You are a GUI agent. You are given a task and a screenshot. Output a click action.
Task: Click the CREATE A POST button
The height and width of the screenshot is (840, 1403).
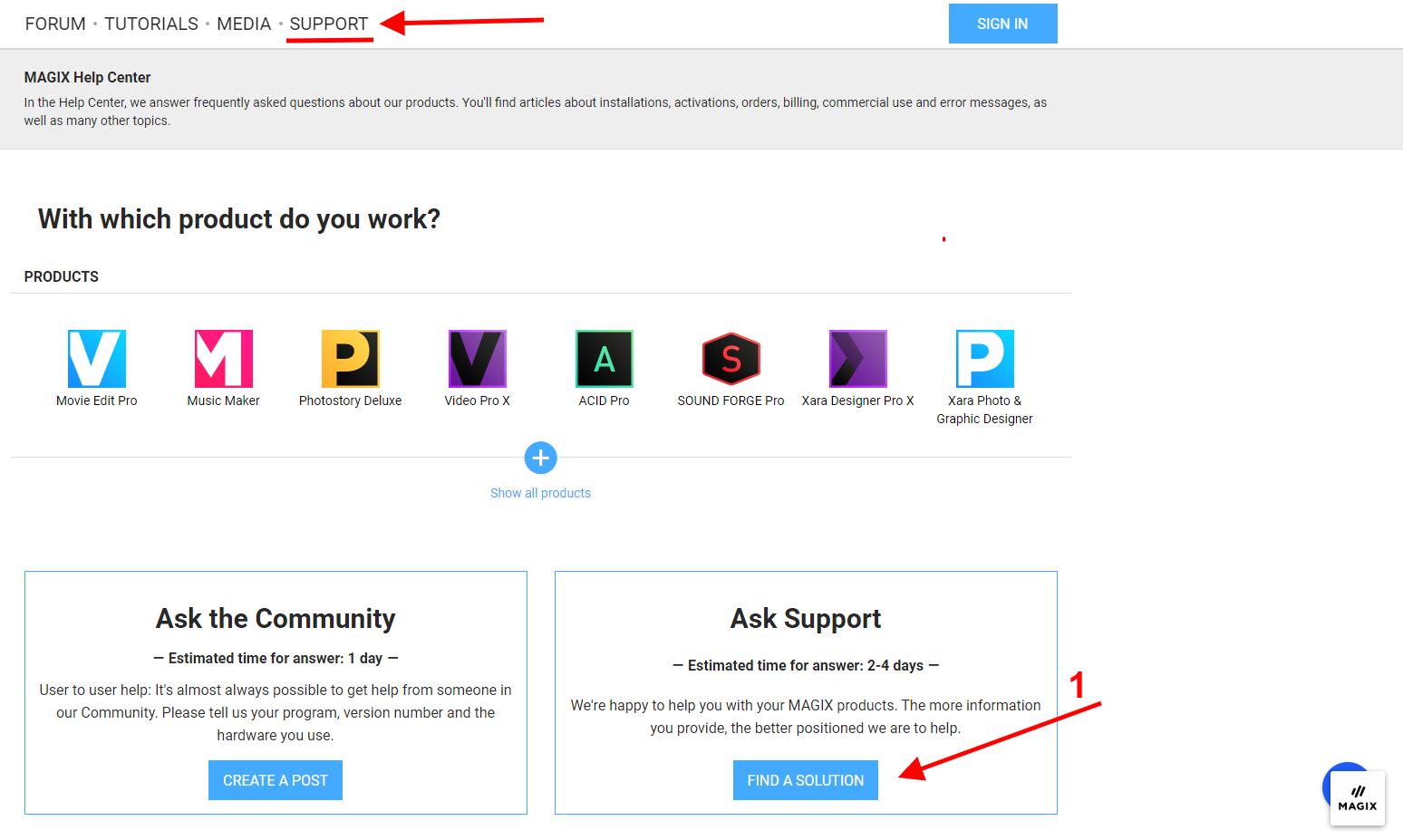[276, 780]
